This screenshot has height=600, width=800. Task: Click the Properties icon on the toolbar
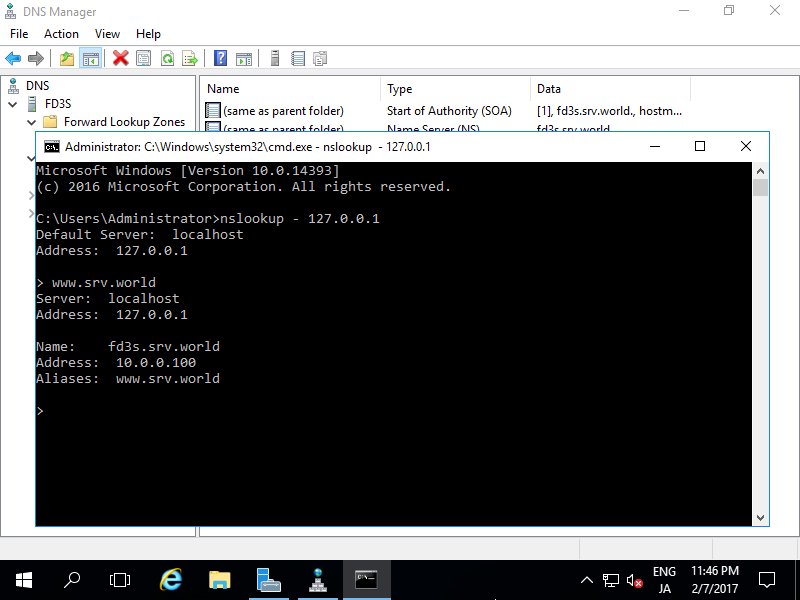click(x=142, y=58)
